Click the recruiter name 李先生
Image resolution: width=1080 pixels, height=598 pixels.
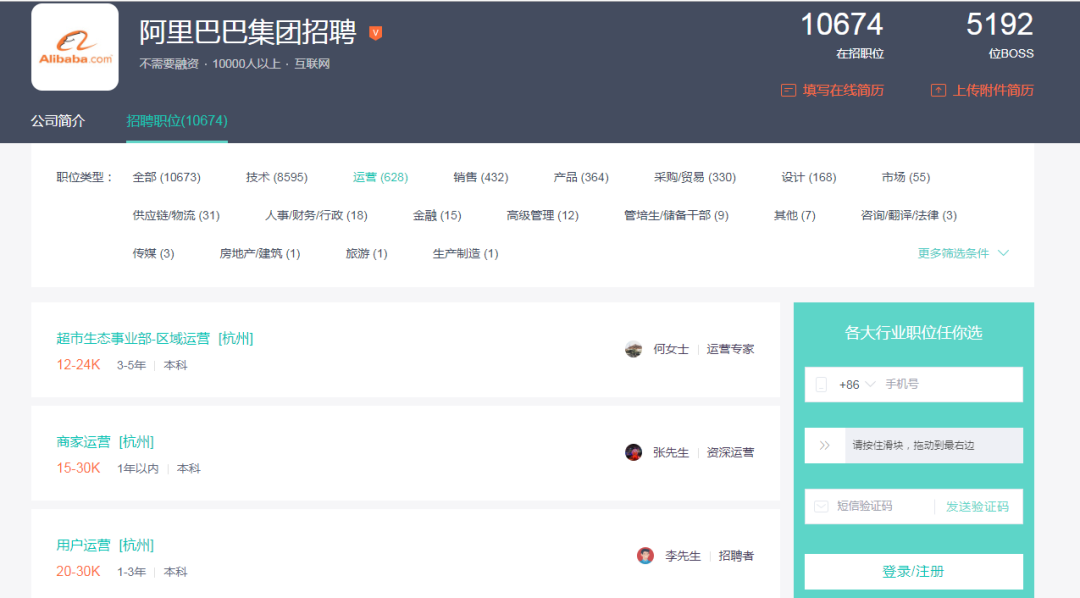coord(683,556)
